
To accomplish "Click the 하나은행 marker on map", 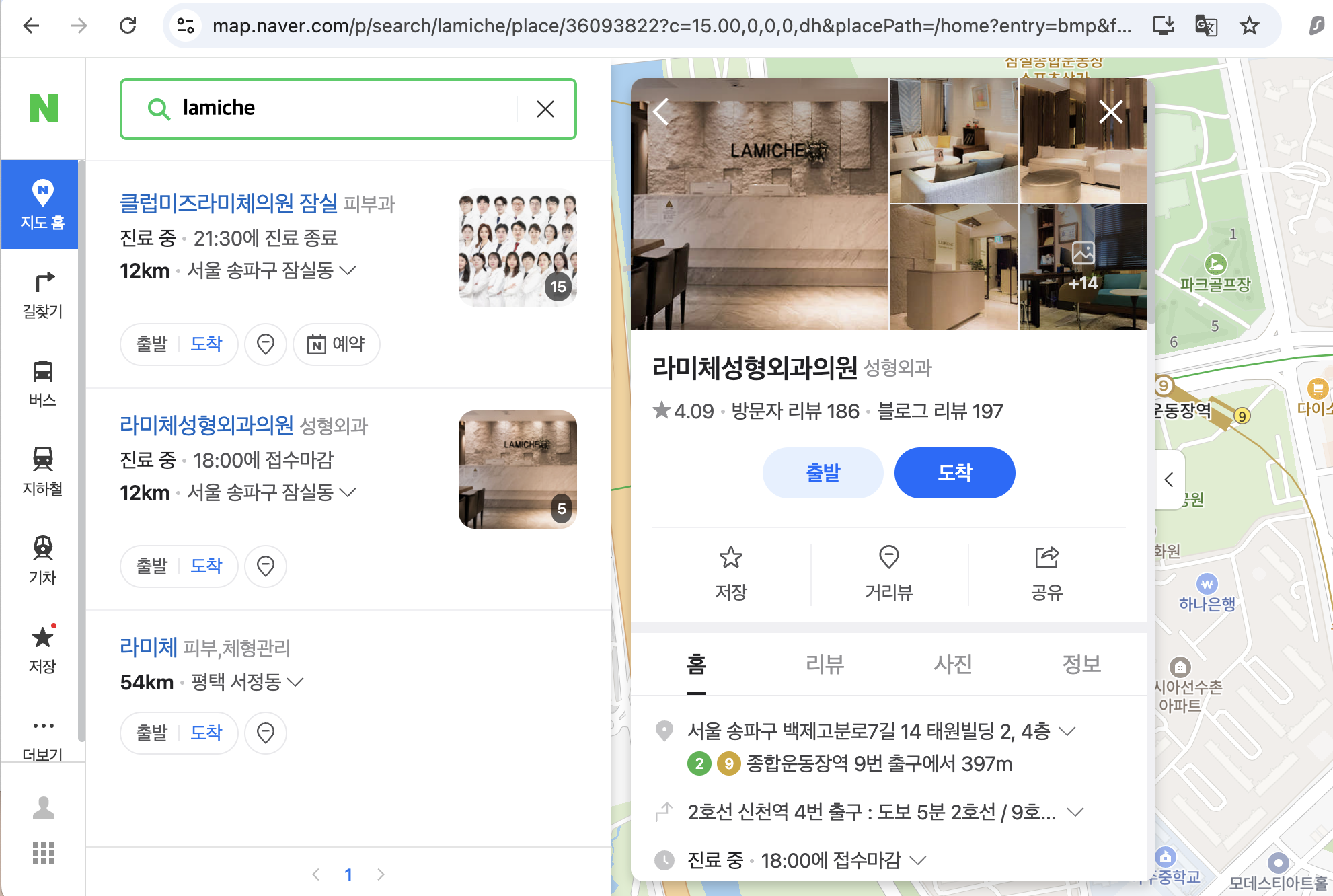I will coord(1207,584).
